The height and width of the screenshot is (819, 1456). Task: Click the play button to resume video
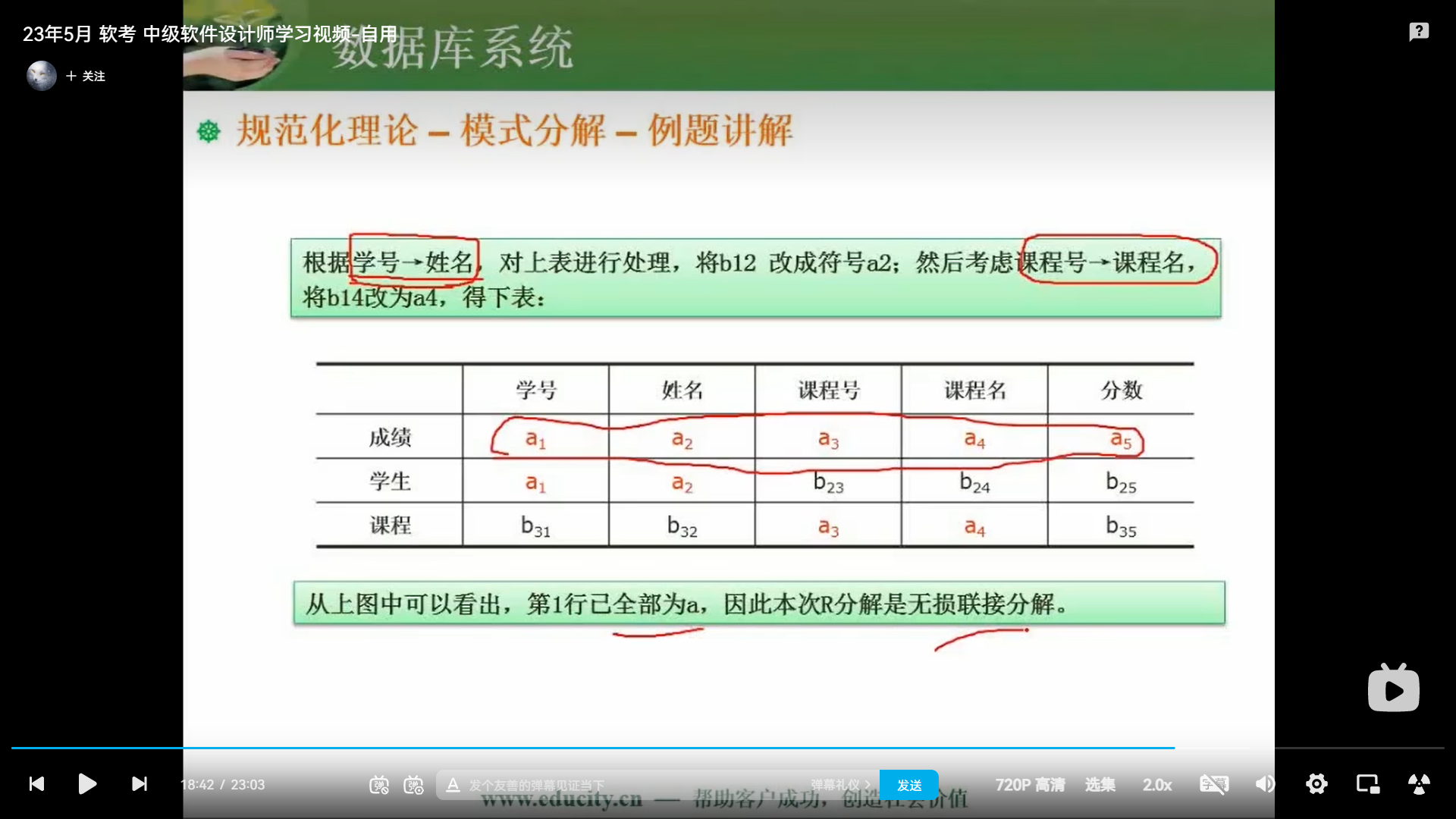point(87,785)
